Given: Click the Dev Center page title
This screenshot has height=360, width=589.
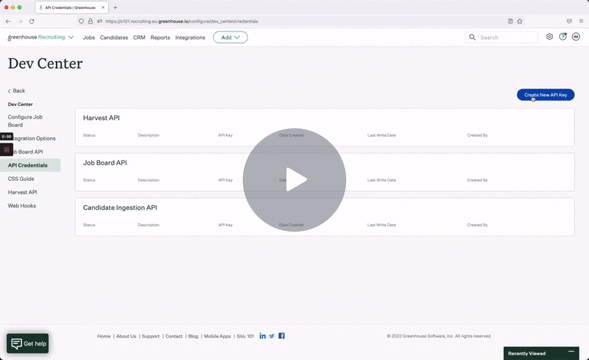Looking at the screenshot, I should click(x=45, y=64).
